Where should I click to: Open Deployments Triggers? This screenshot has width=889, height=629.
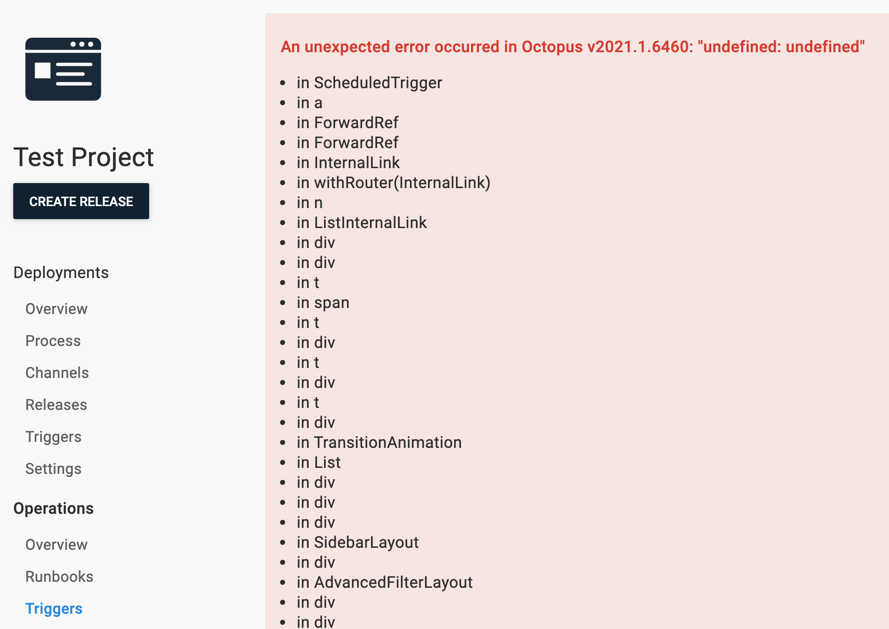tap(53, 436)
